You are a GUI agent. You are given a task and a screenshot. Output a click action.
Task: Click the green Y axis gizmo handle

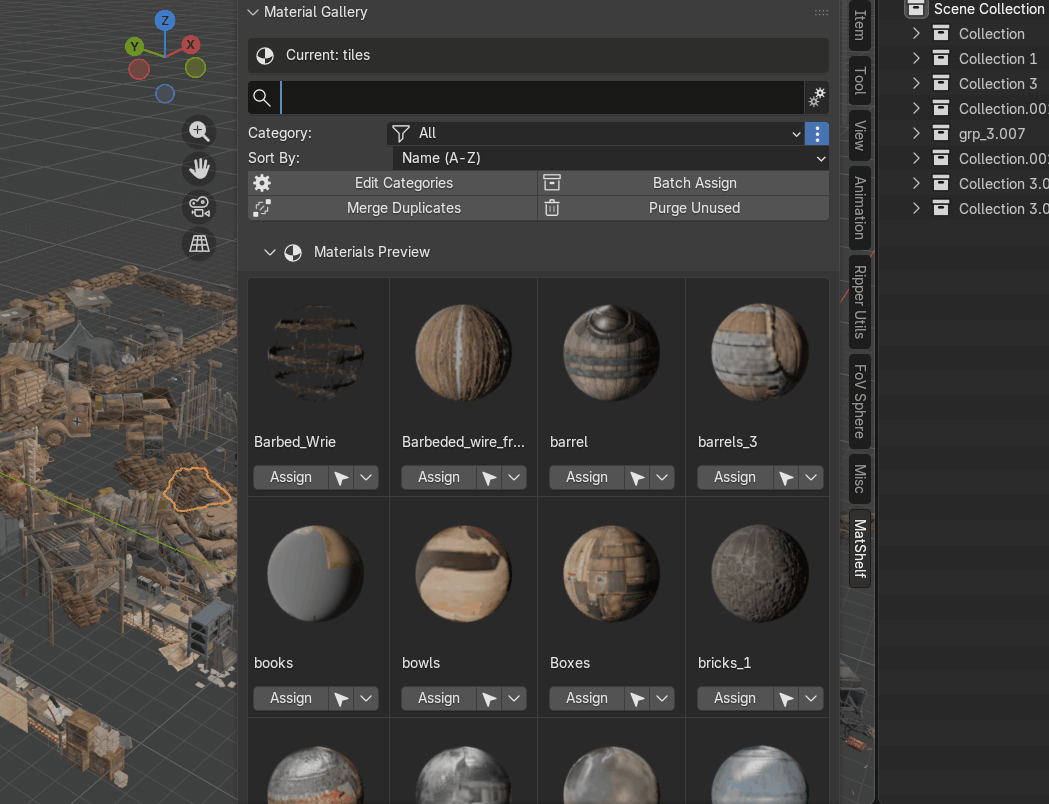coord(134,46)
